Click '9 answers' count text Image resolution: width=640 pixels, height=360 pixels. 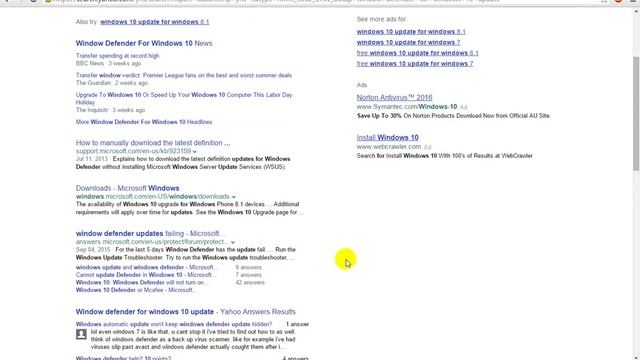pos(248,267)
